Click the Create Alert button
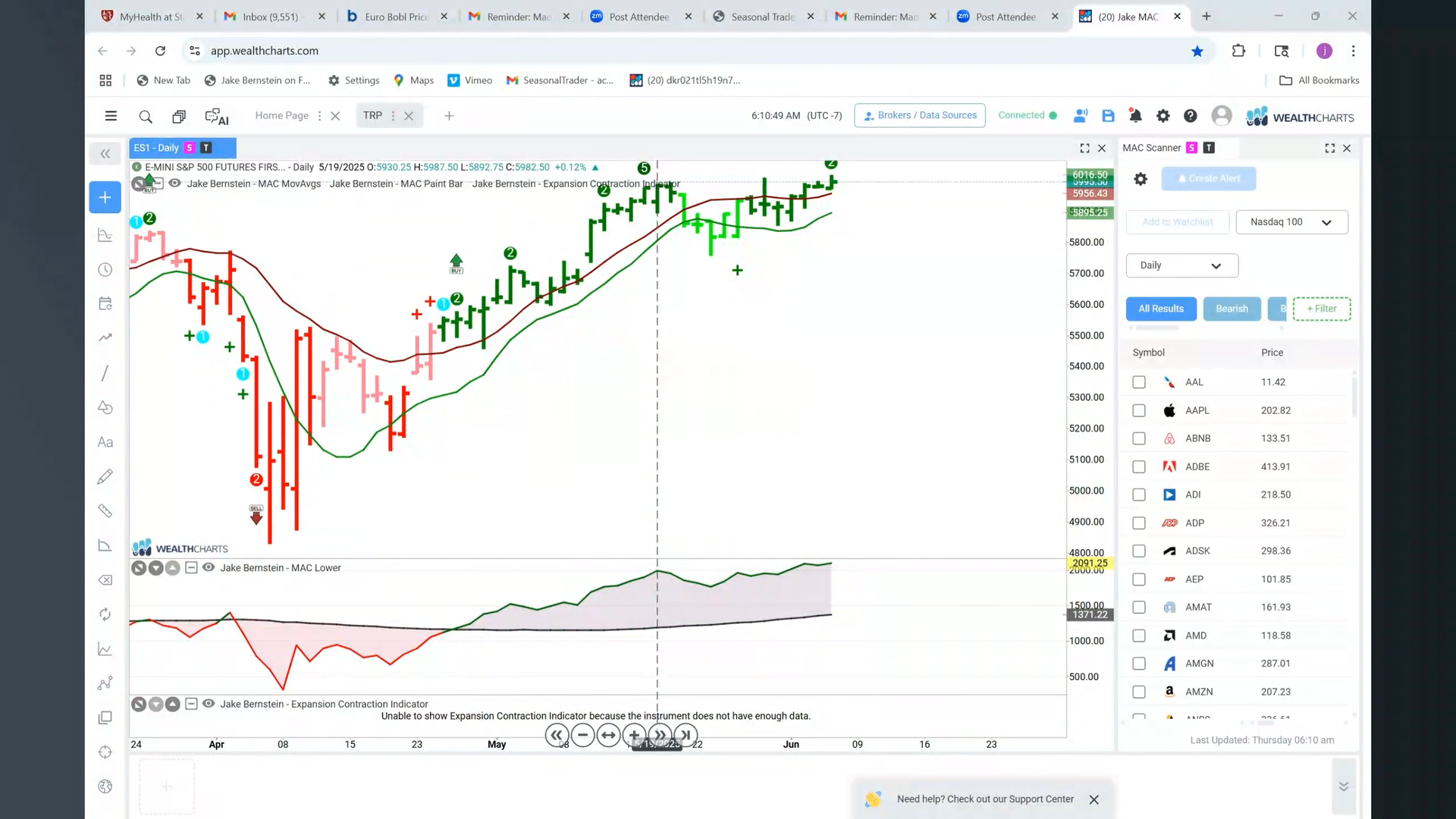 point(1209,179)
